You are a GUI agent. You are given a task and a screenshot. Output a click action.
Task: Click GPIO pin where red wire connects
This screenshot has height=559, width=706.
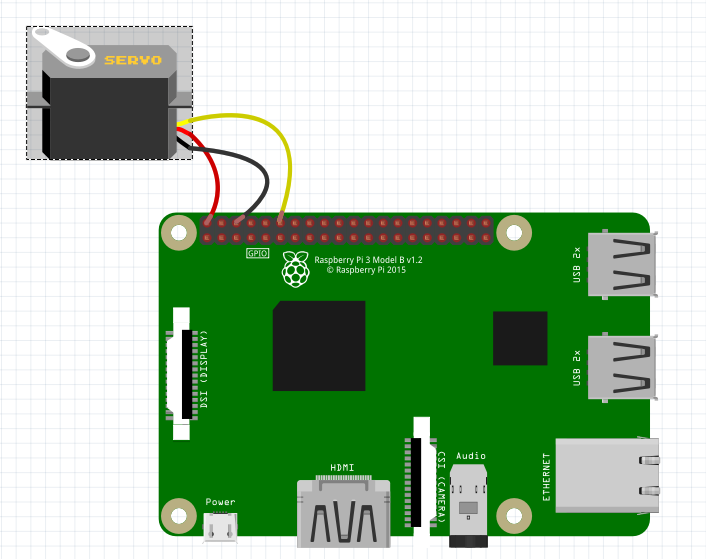pyautogui.click(x=207, y=222)
